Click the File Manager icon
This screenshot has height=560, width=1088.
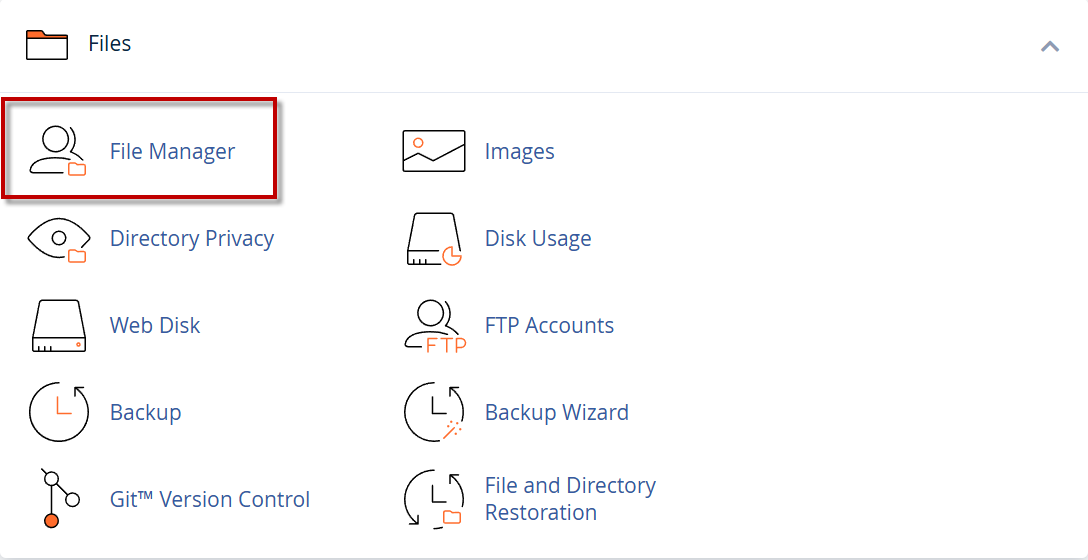click(x=57, y=151)
